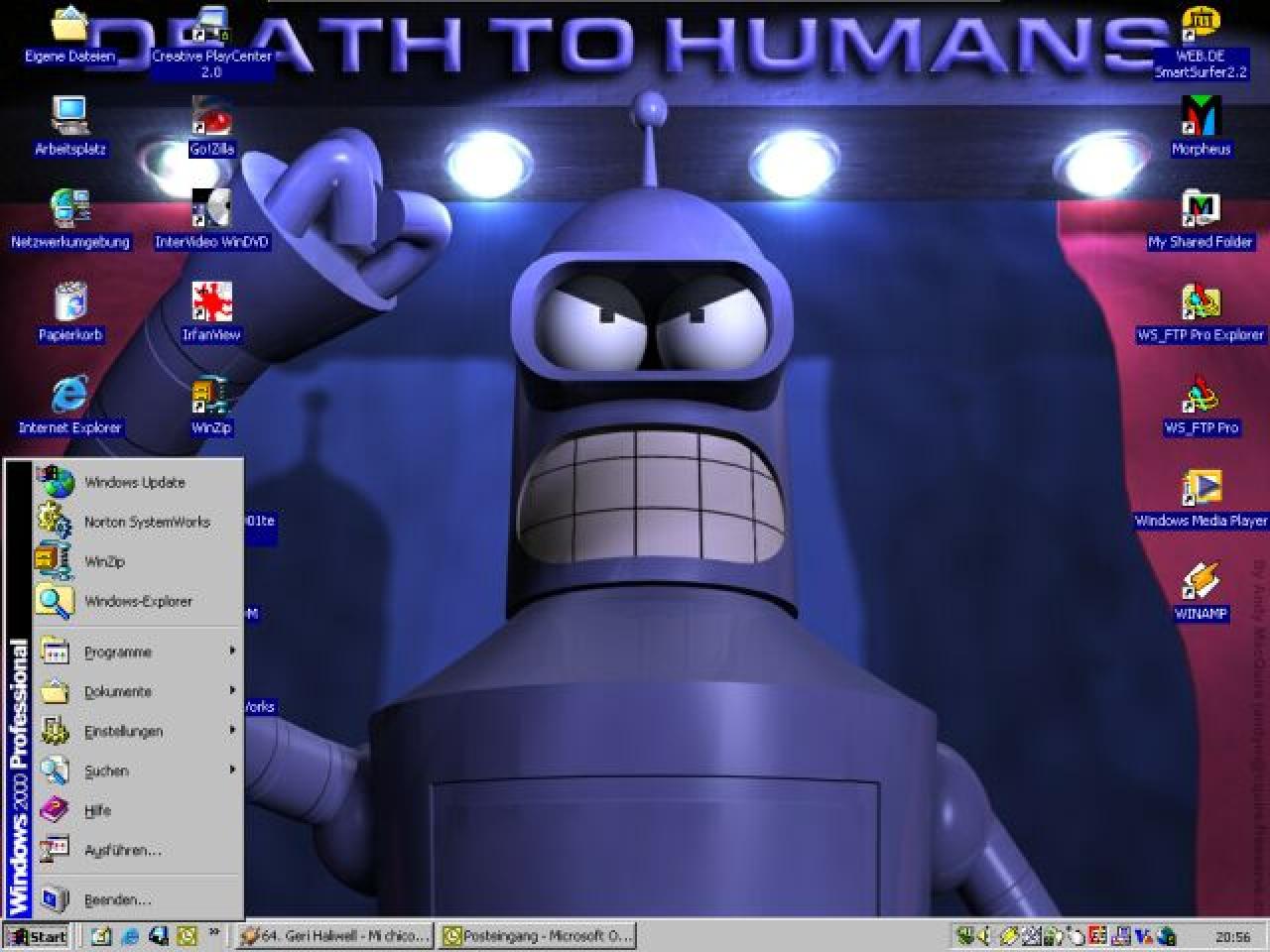Expand the Suchen submenu

tap(138, 771)
